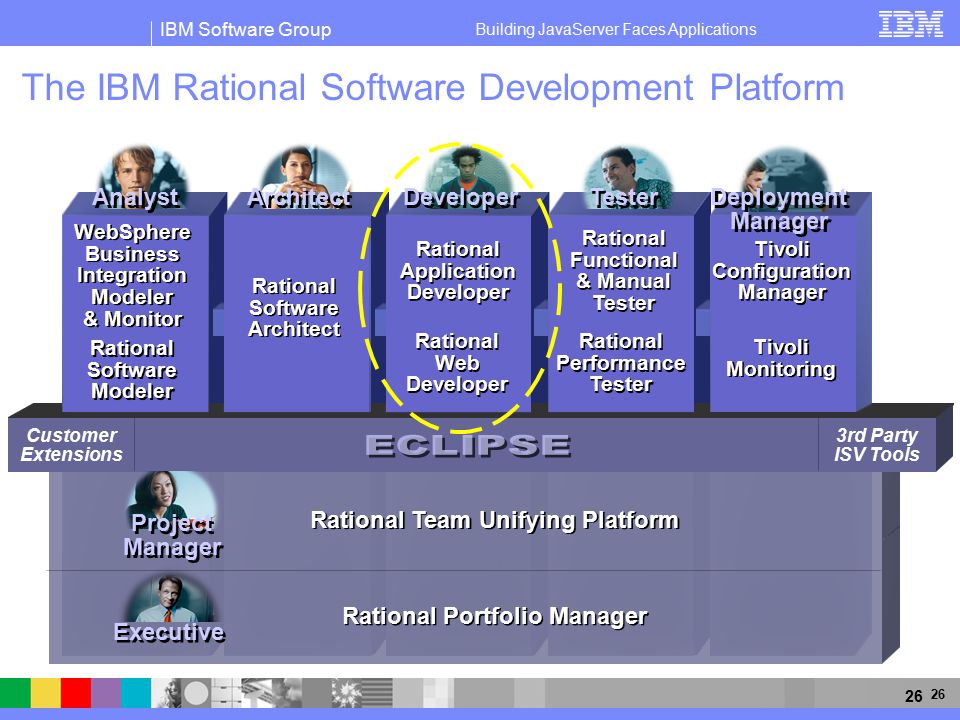Select 'Building JavaServer Faces Applications' header text
Screen dimensions: 960x720
click(x=616, y=29)
